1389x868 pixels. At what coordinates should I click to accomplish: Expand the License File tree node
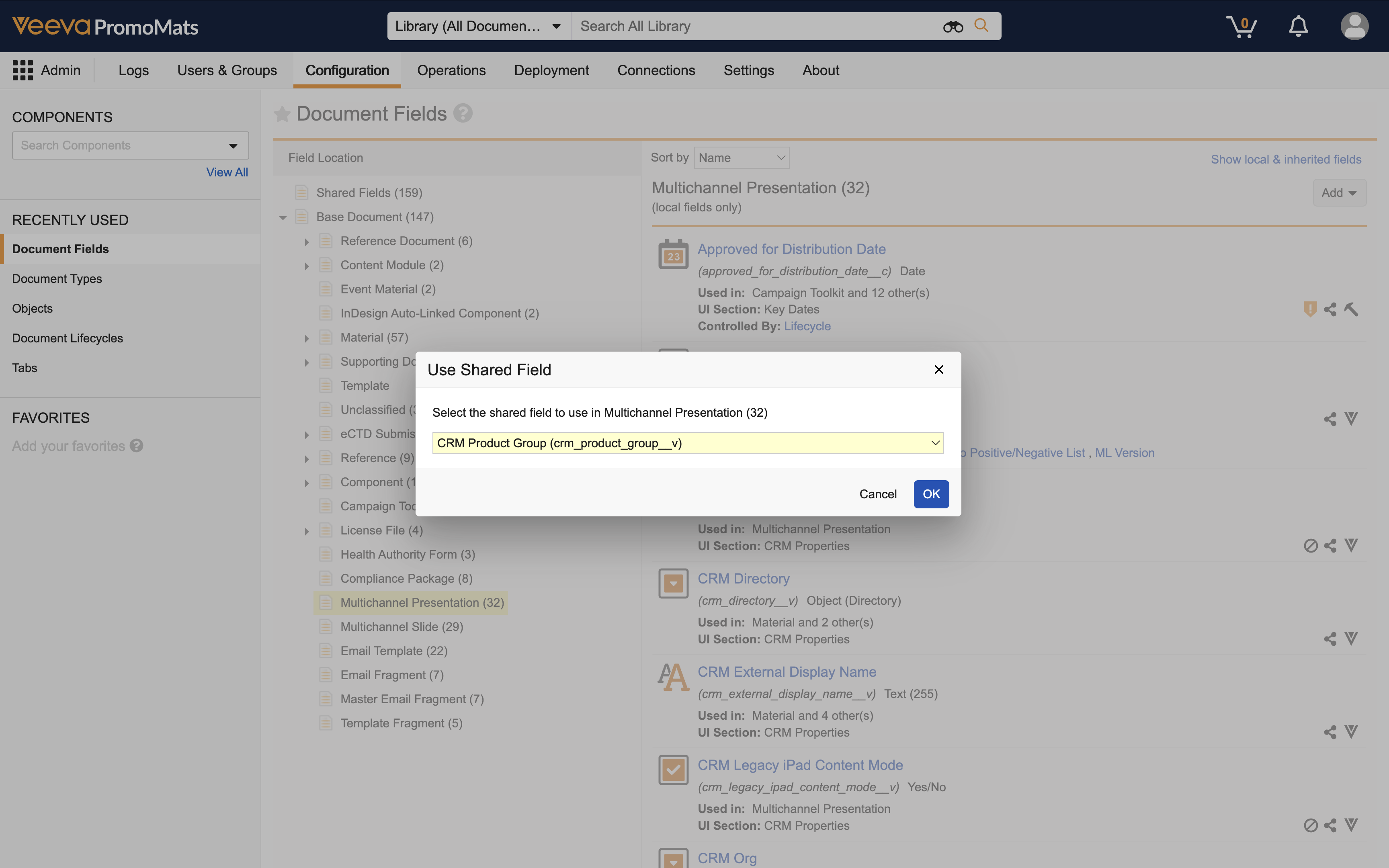pyautogui.click(x=307, y=532)
